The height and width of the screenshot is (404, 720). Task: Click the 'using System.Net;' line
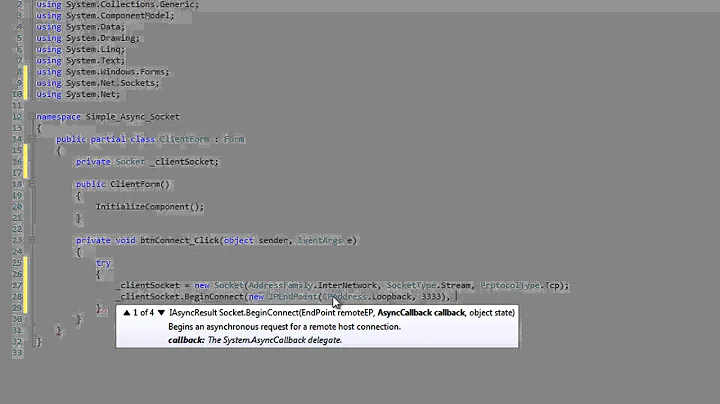(78, 94)
